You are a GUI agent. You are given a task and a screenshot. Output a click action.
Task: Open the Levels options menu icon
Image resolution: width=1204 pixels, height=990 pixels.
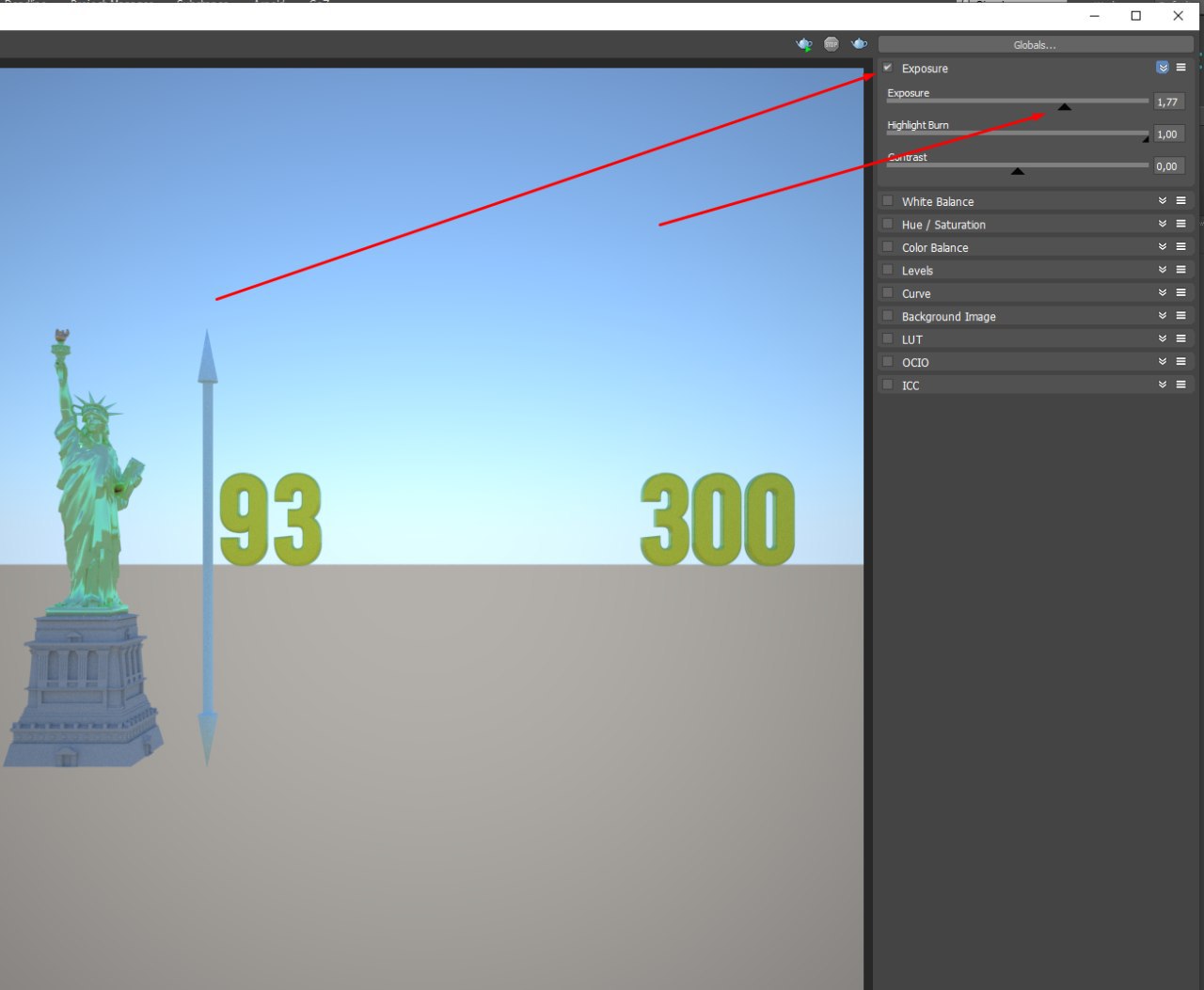coord(1180,270)
